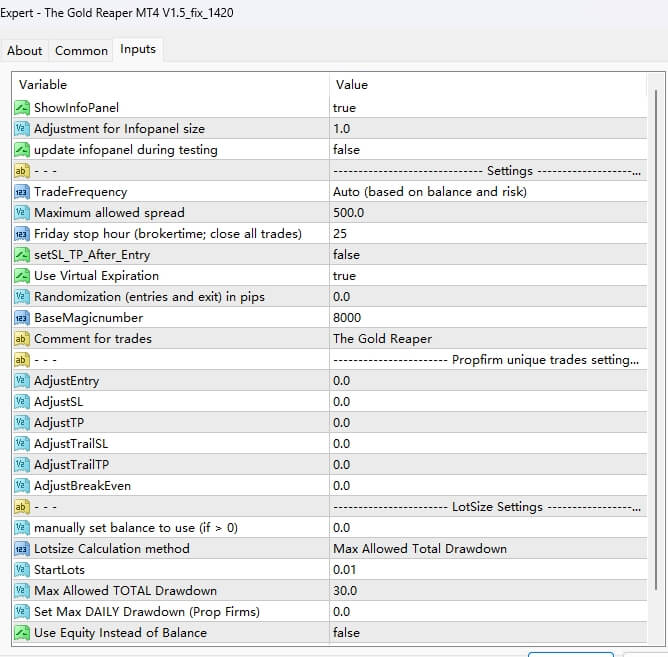The height and width of the screenshot is (657, 668).
Task: Click the Max Allowed TOTAL Drawdown icon
Action: (22, 591)
